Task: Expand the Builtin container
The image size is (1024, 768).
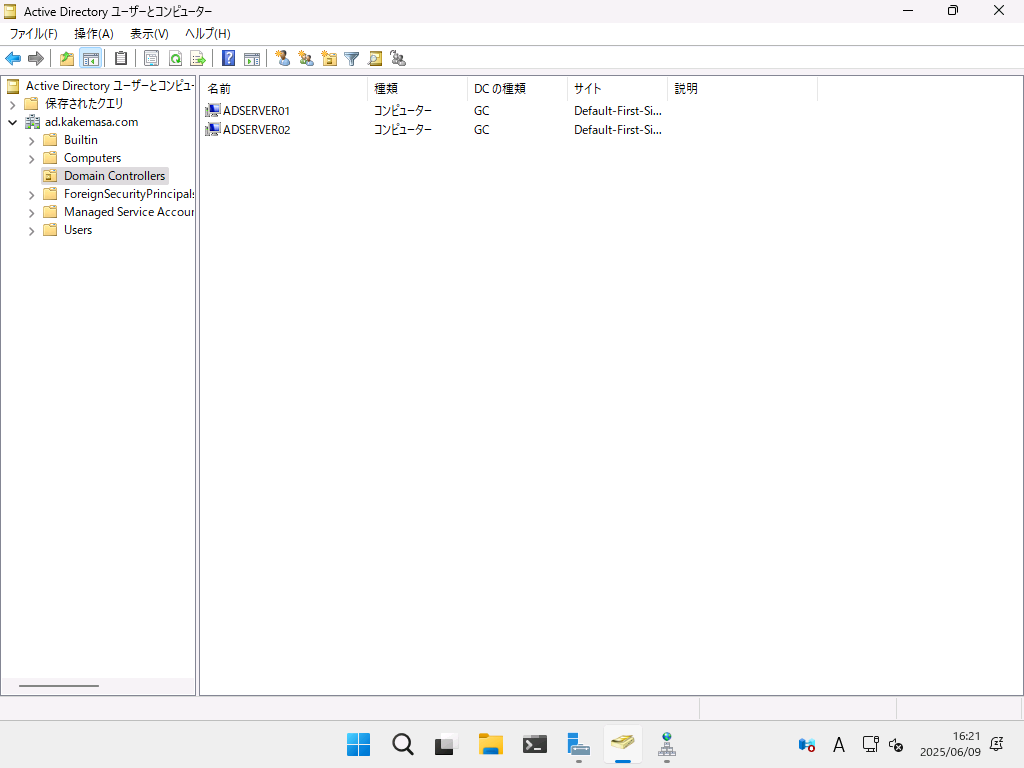Action: pos(31,140)
